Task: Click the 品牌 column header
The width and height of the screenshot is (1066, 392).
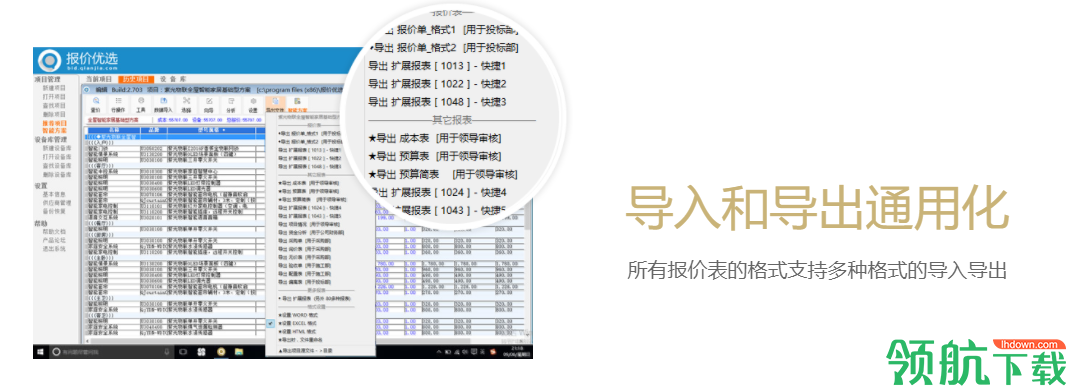Action: point(154,130)
